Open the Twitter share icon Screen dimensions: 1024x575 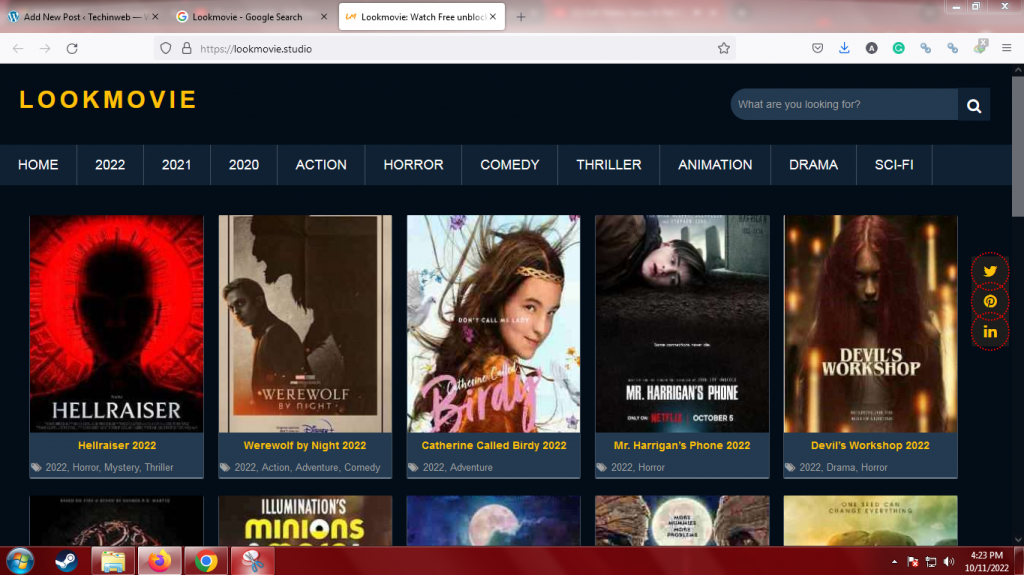[990, 271]
